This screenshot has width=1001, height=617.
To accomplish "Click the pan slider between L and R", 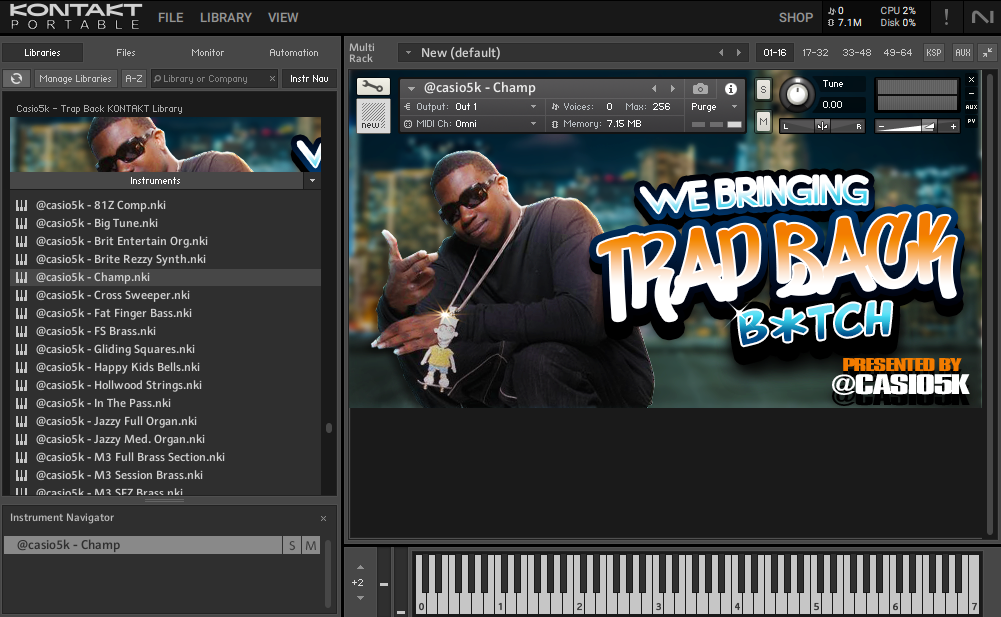I will [x=822, y=126].
